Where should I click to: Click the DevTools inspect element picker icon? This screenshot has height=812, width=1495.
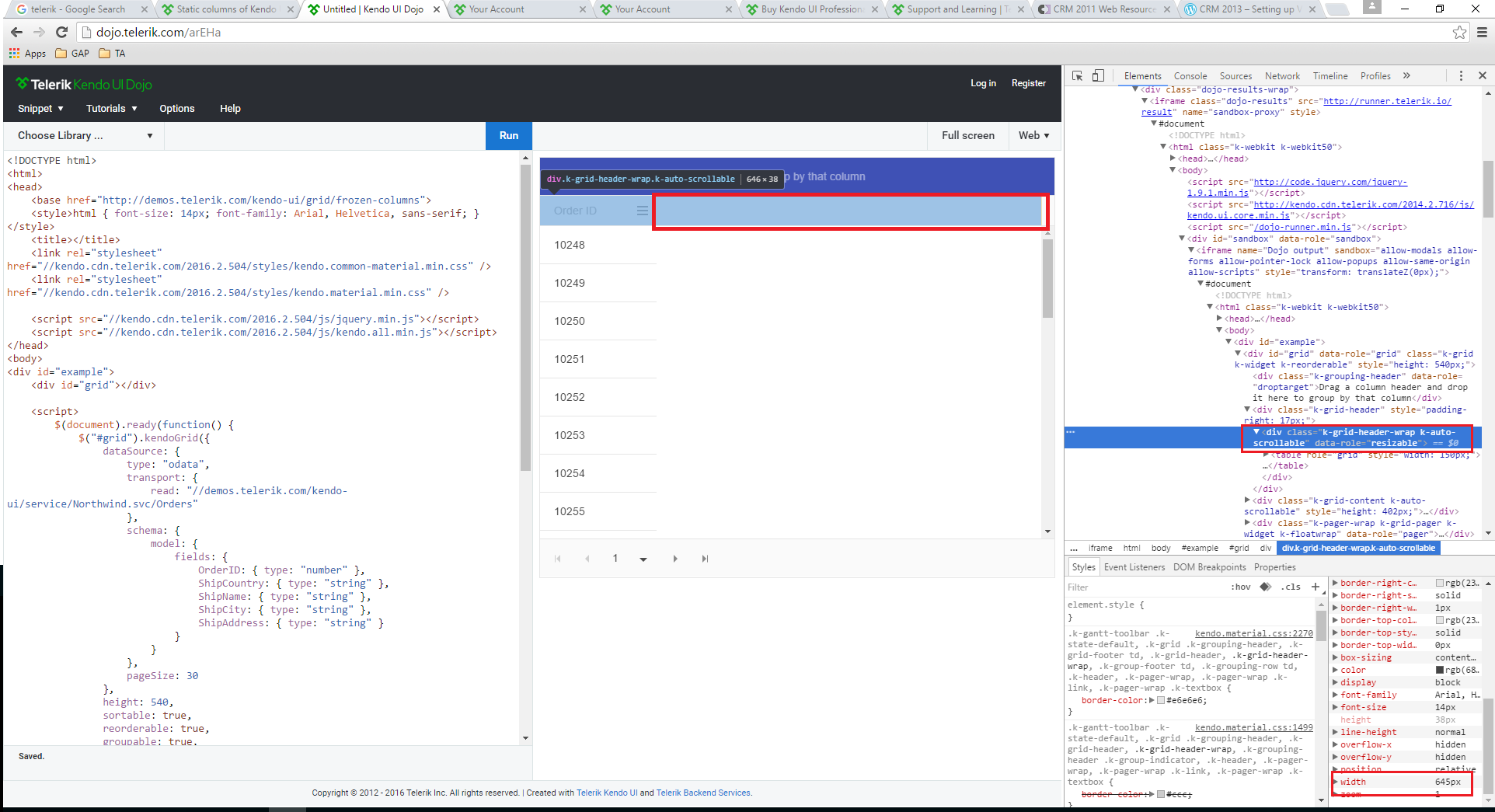point(1077,76)
